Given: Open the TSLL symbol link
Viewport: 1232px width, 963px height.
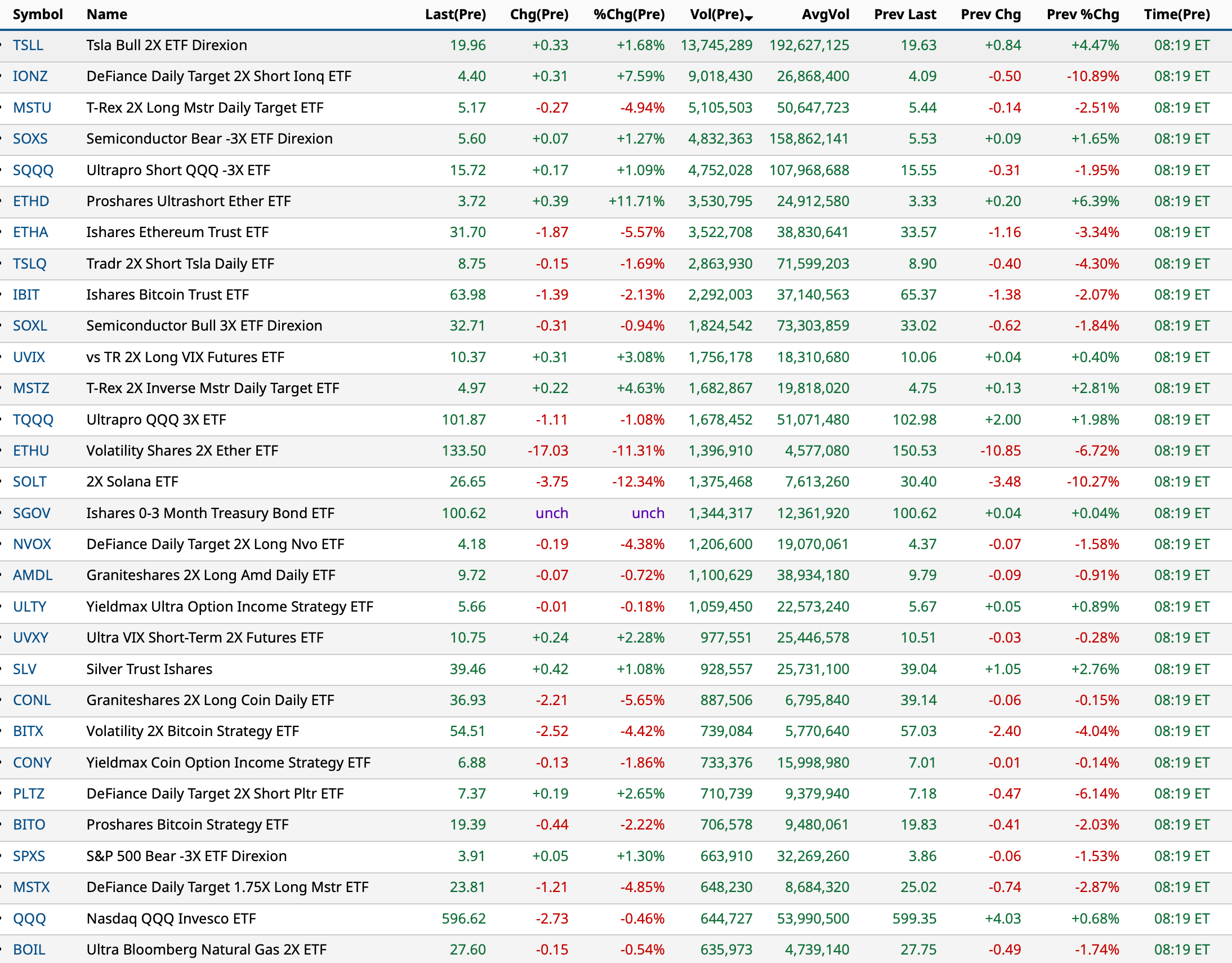Looking at the screenshot, I should [x=28, y=45].
